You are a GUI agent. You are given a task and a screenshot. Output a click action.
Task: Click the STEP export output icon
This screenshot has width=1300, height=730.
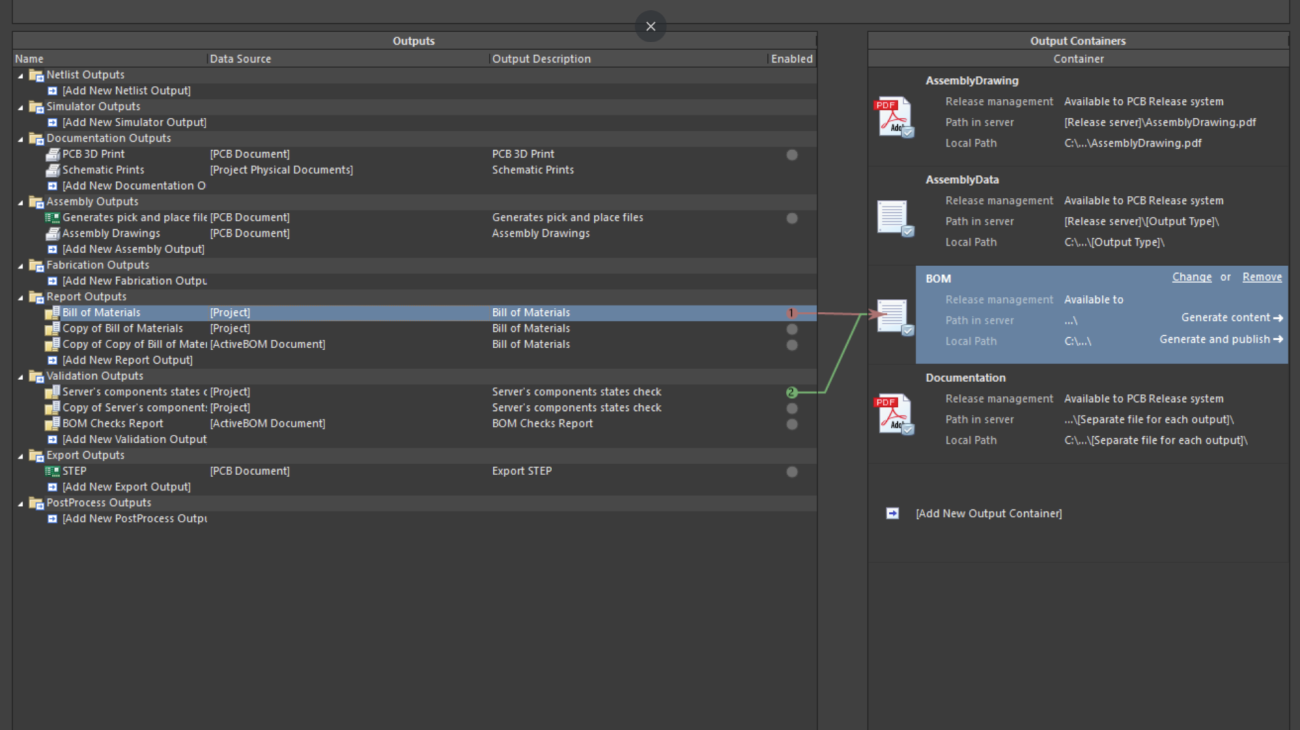[53, 471]
